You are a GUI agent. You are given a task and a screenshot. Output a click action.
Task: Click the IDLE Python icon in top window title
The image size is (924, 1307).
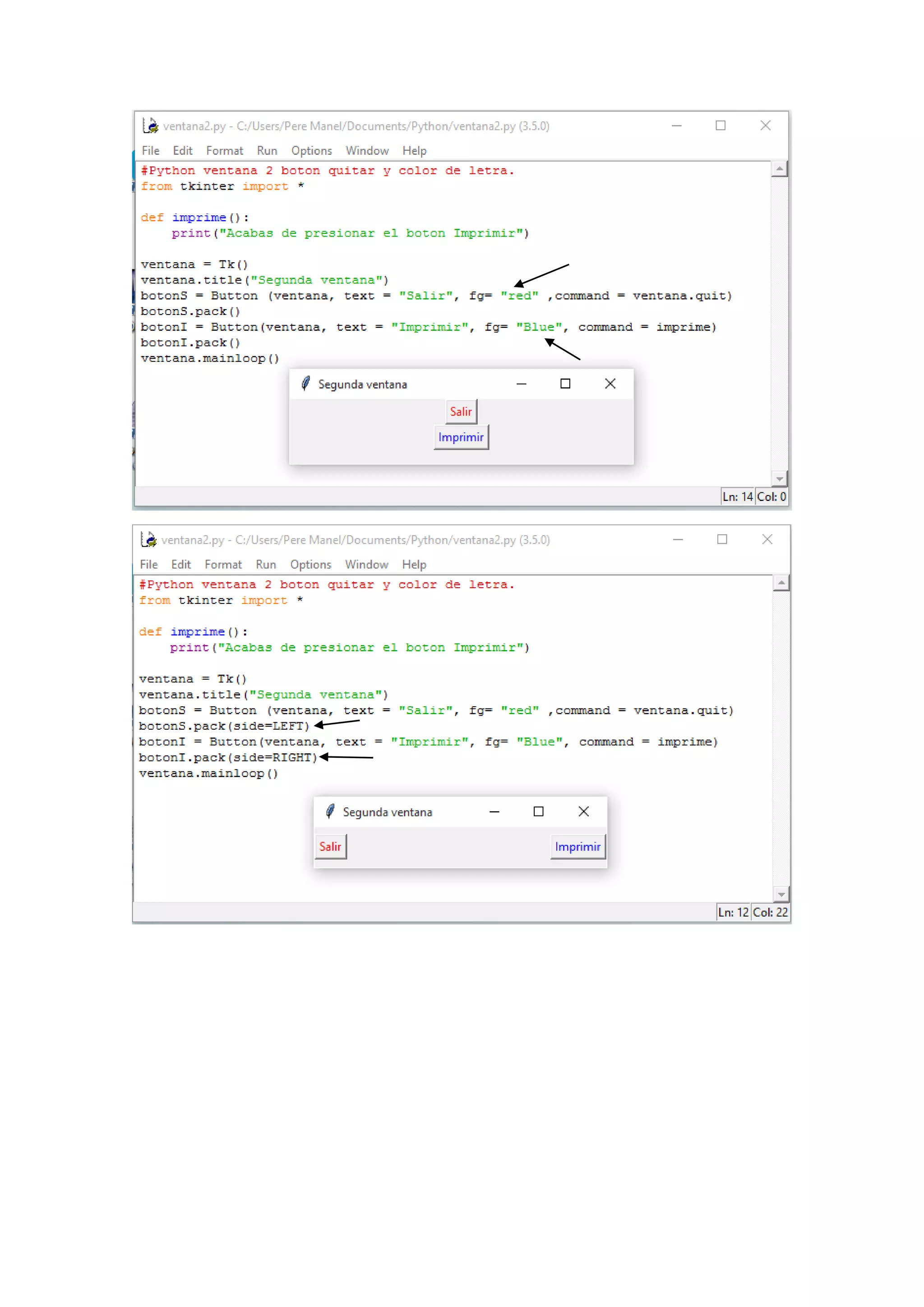150,126
